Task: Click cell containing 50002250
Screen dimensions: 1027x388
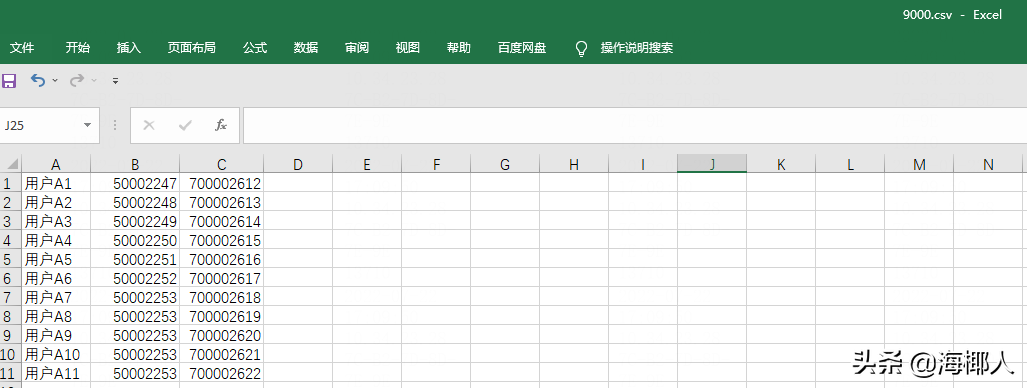Action: click(x=135, y=241)
